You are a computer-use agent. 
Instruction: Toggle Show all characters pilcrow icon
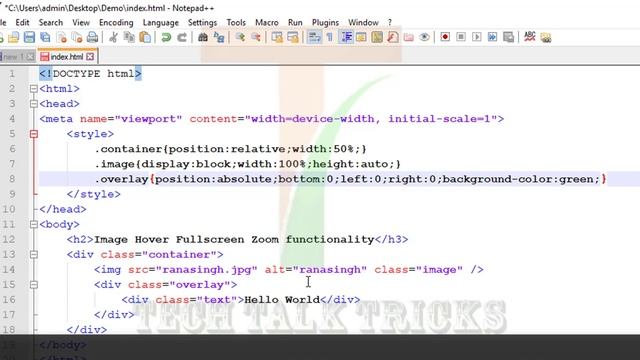tap(330, 38)
